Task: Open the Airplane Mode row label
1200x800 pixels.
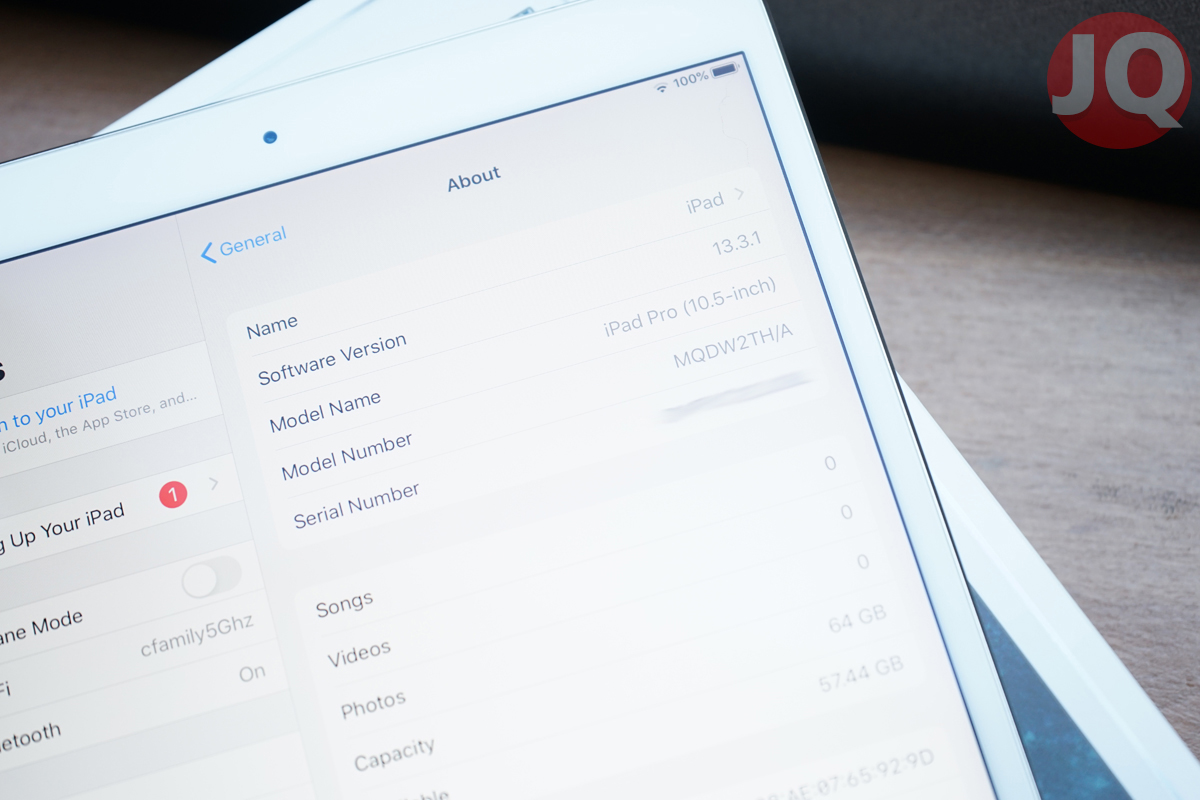Action: 40,626
